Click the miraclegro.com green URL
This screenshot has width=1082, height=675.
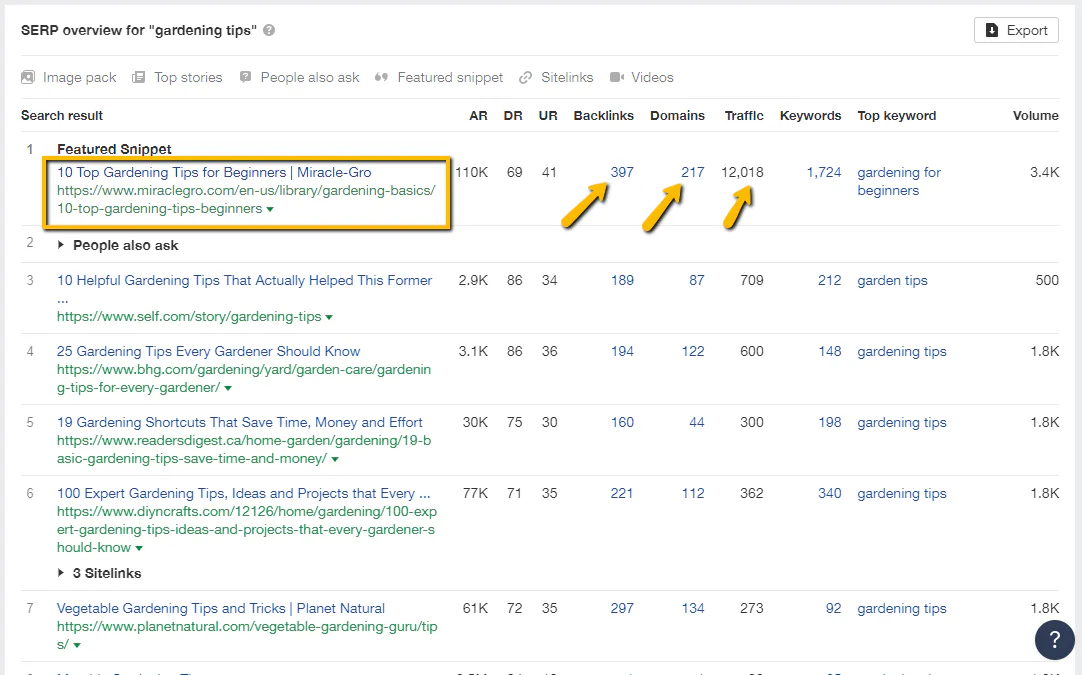(246, 199)
